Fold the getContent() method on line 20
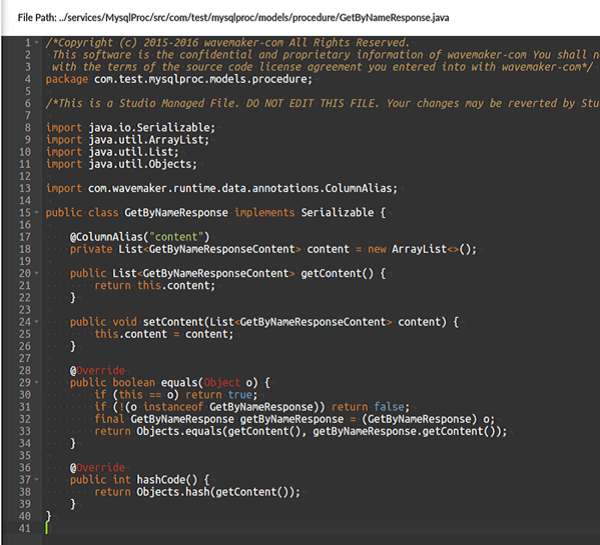This screenshot has width=600, height=545. (37, 273)
